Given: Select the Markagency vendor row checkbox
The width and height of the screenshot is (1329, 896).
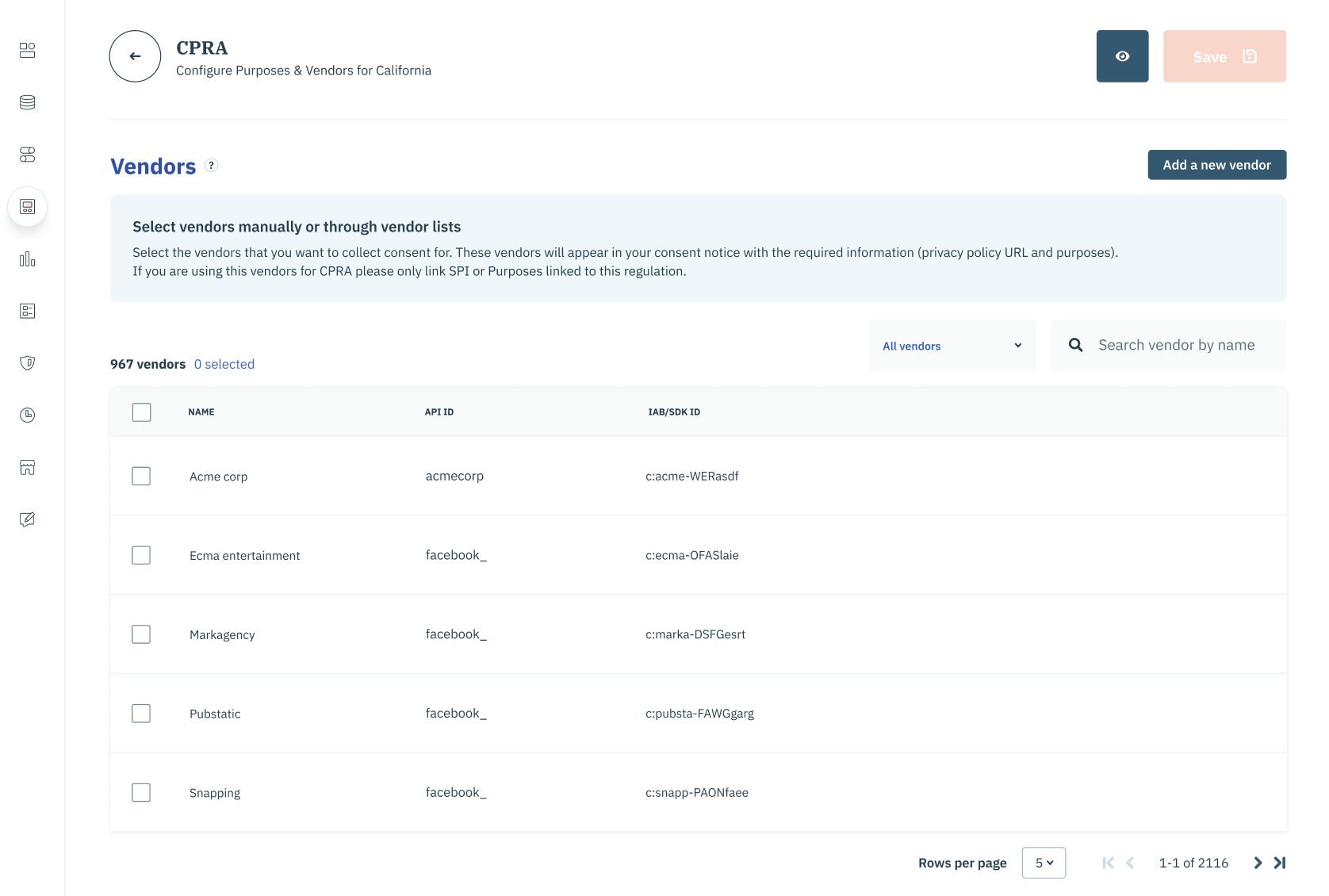Looking at the screenshot, I should tap(141, 634).
